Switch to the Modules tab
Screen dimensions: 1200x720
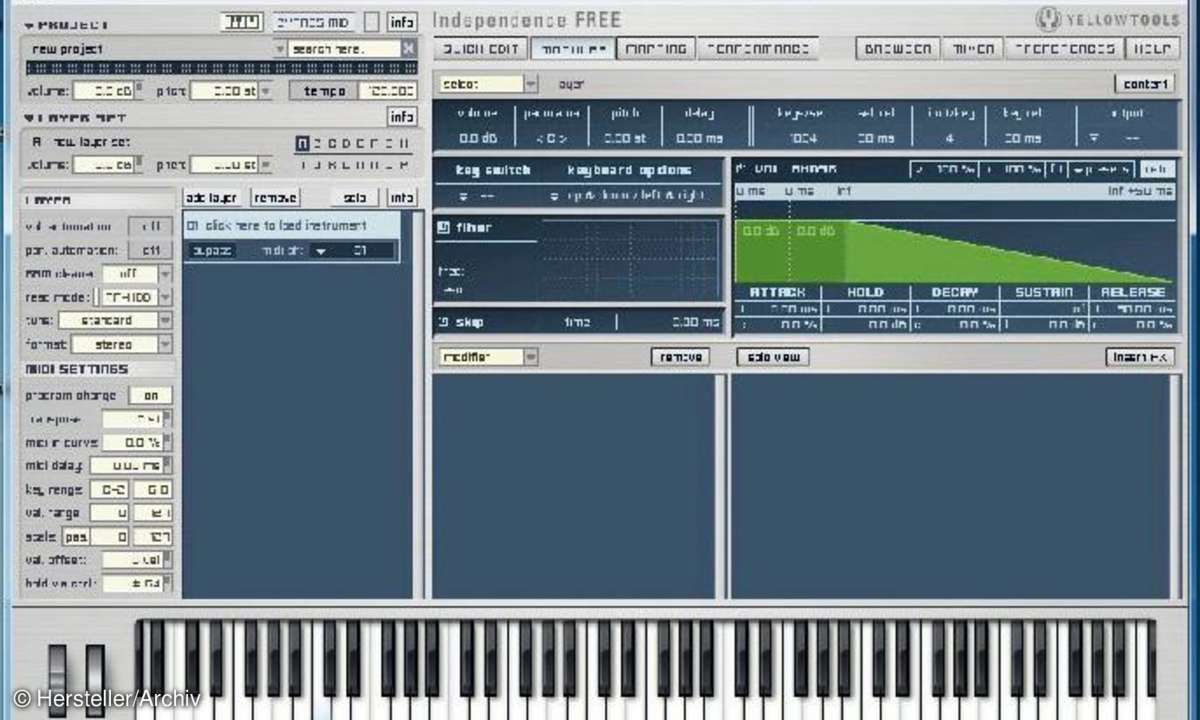[x=572, y=48]
